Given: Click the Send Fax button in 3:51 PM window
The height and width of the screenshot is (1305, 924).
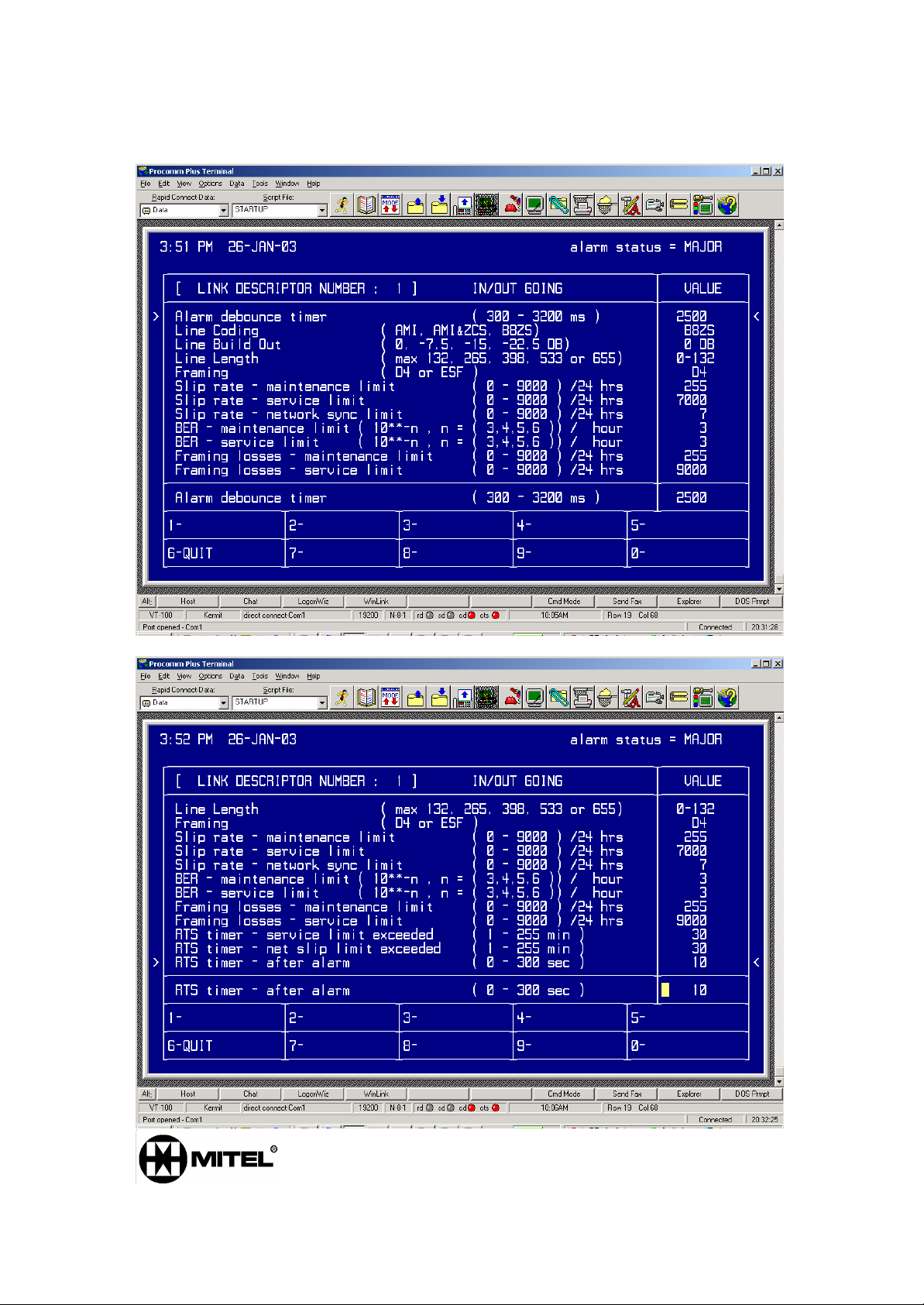Looking at the screenshot, I should point(627,601).
